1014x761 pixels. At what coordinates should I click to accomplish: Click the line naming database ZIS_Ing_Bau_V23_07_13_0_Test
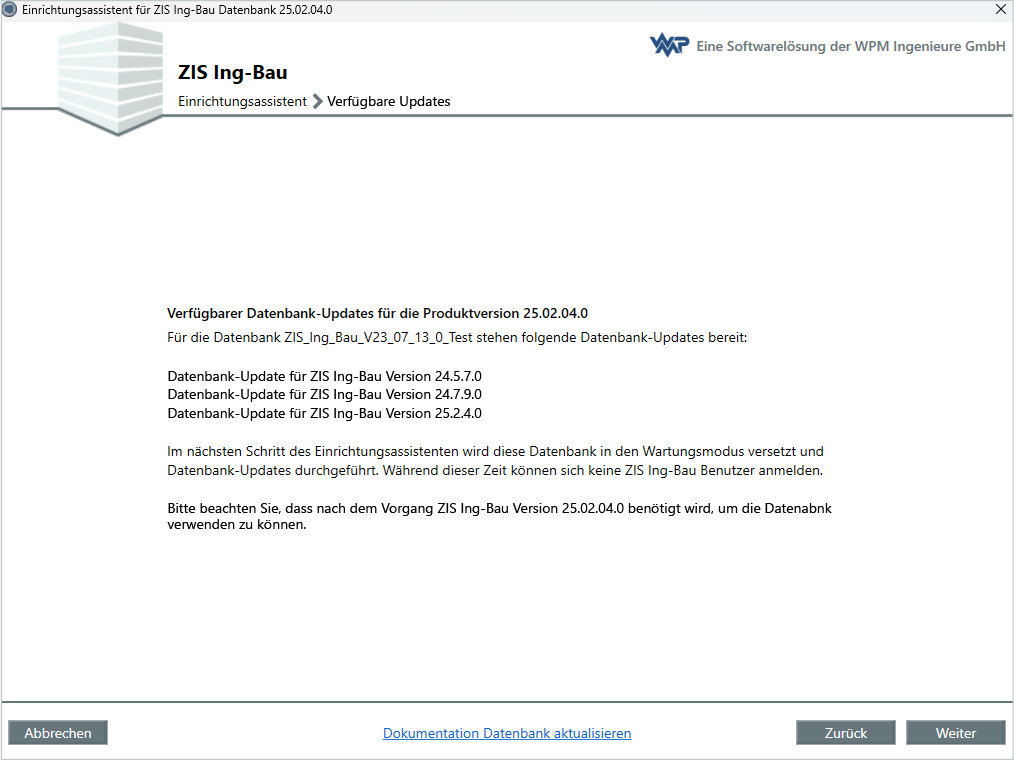[457, 338]
